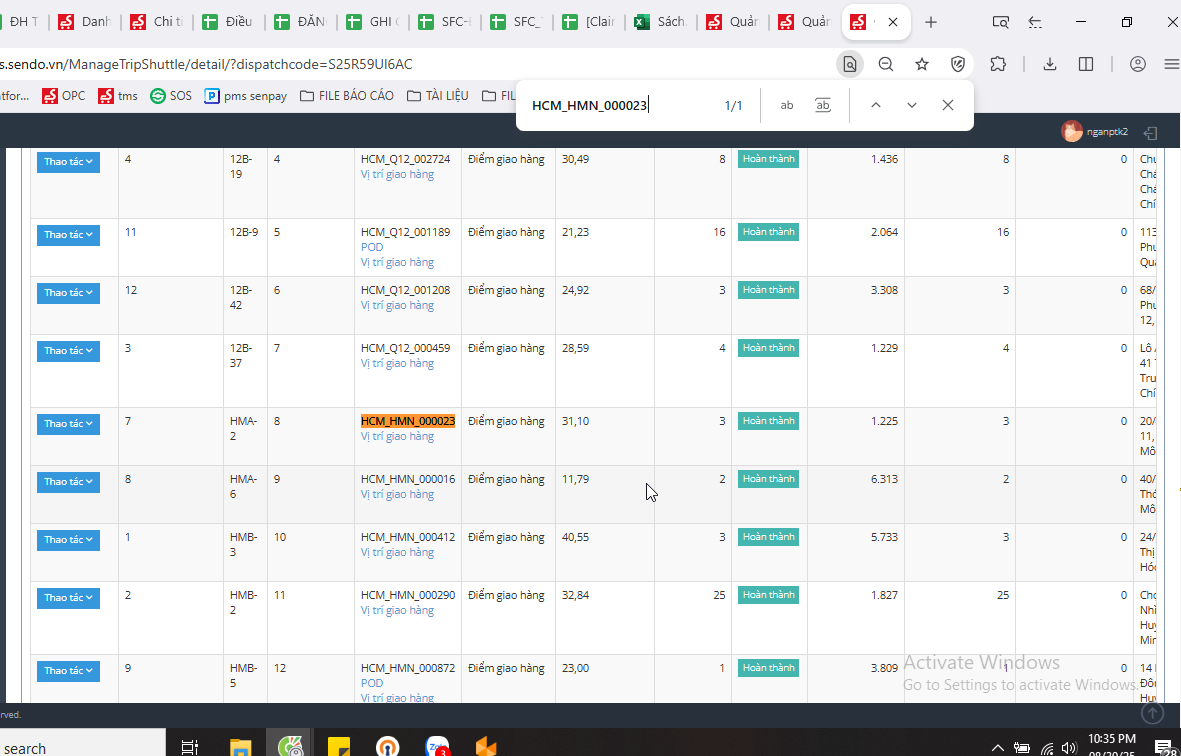Image resolution: width=1181 pixels, height=756 pixels.
Task: Open the extensions puzzle icon
Action: point(998,64)
